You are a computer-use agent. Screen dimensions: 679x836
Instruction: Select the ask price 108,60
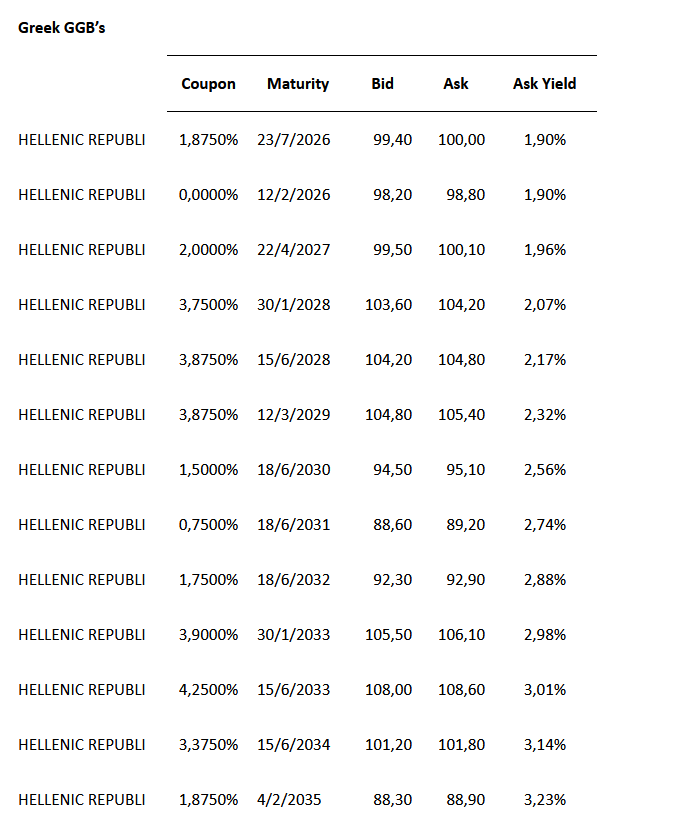462,690
